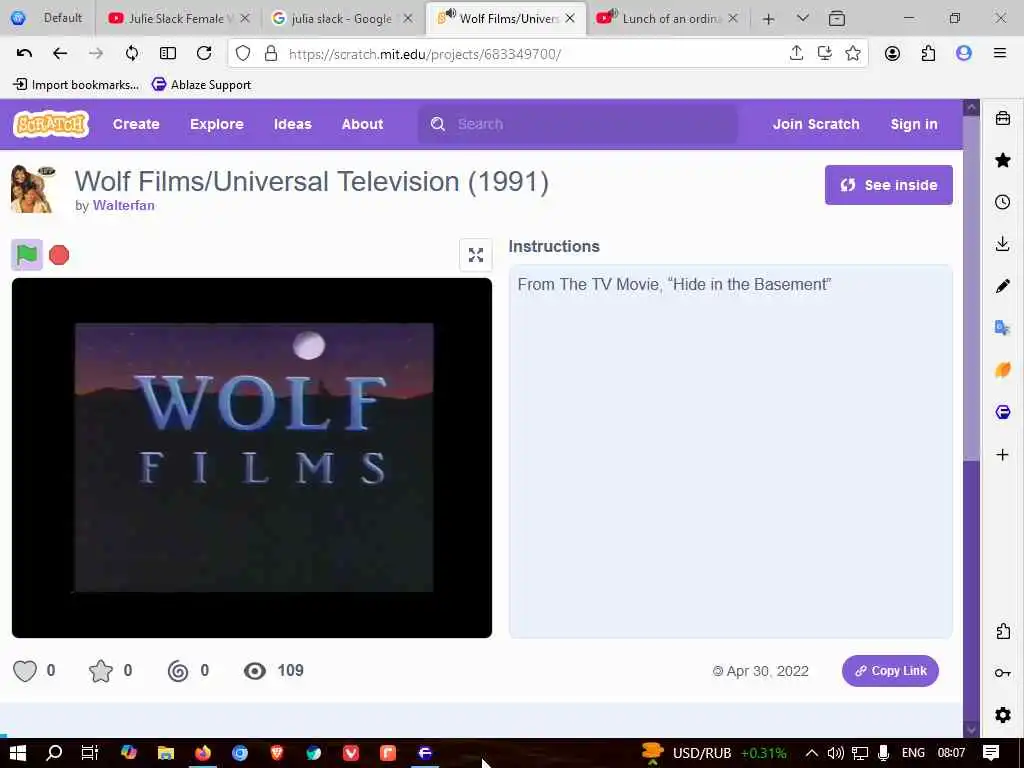This screenshot has height=768, width=1024.
Task: Open Walterfan's profile link
Action: click(x=124, y=205)
